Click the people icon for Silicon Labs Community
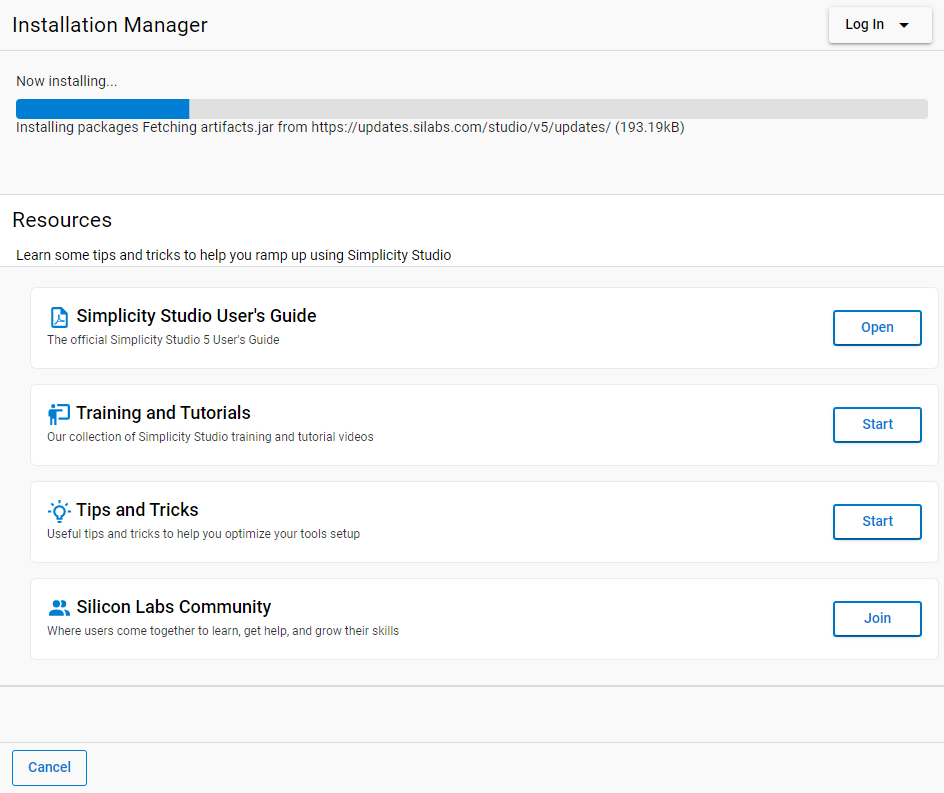944x793 pixels. [59, 608]
